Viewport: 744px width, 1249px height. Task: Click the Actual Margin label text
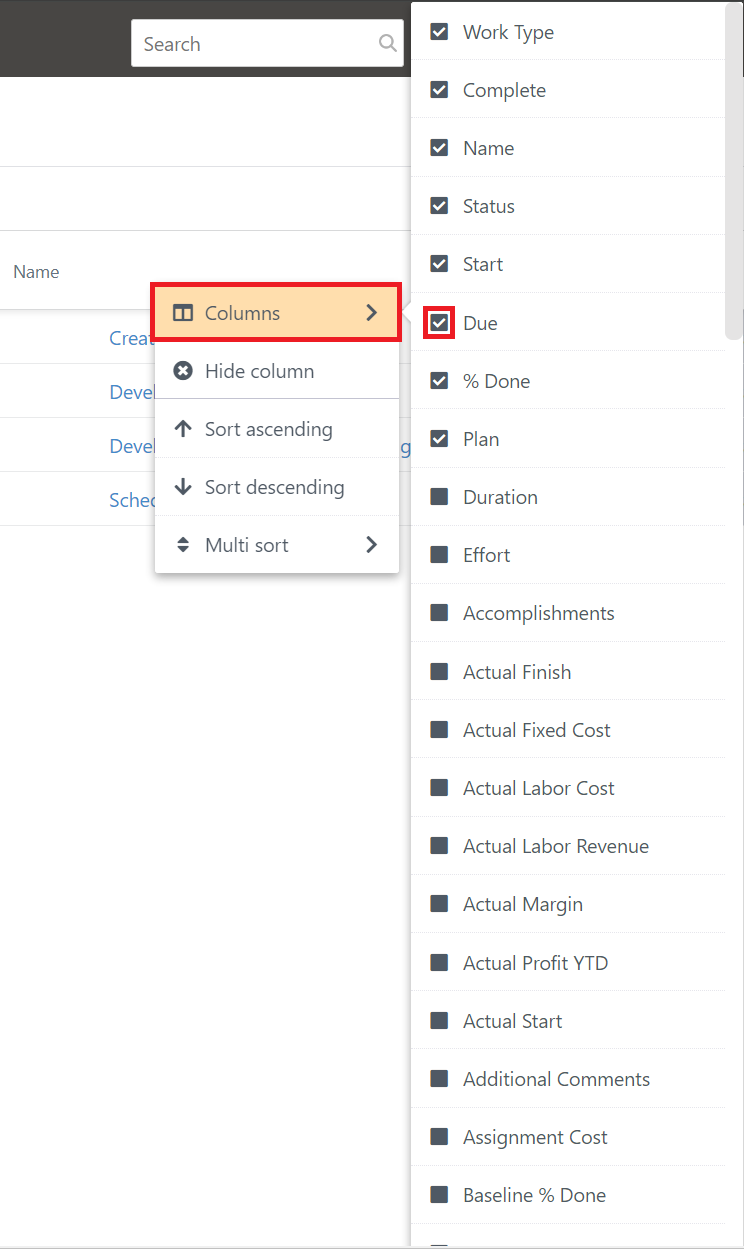pos(523,904)
